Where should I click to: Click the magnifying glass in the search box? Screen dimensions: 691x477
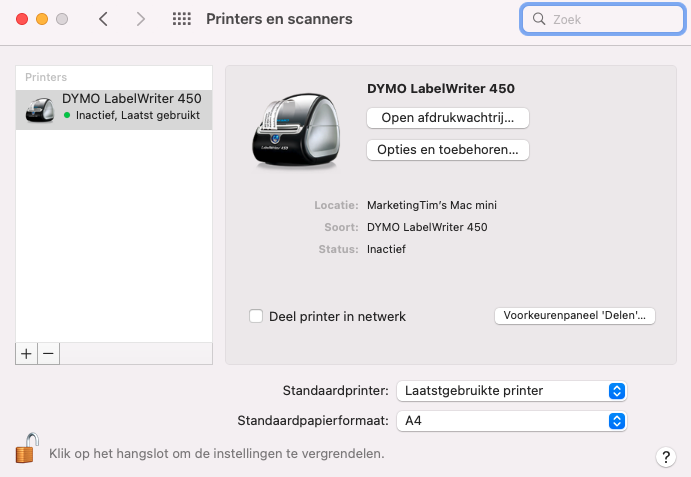tap(539, 19)
